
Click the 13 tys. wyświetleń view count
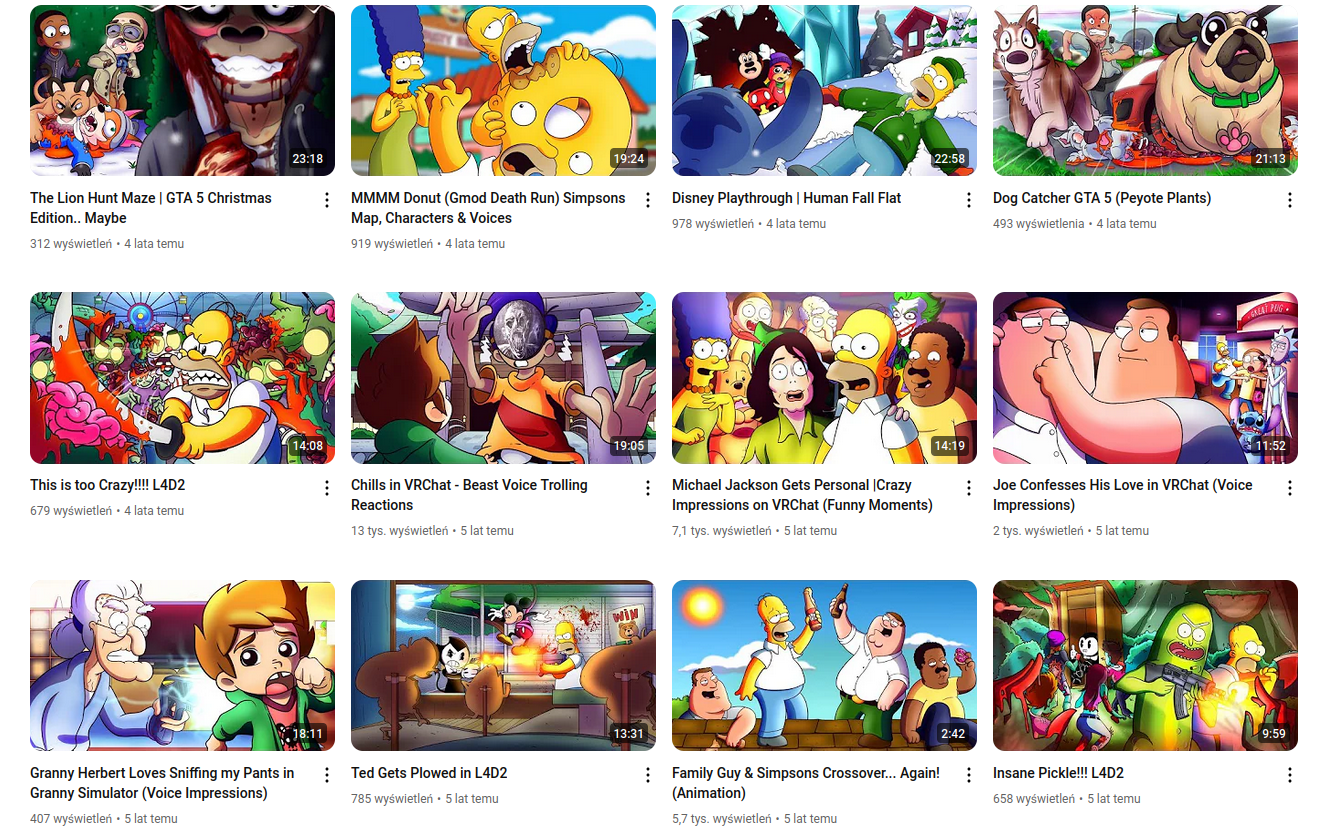pyautogui.click(x=399, y=531)
